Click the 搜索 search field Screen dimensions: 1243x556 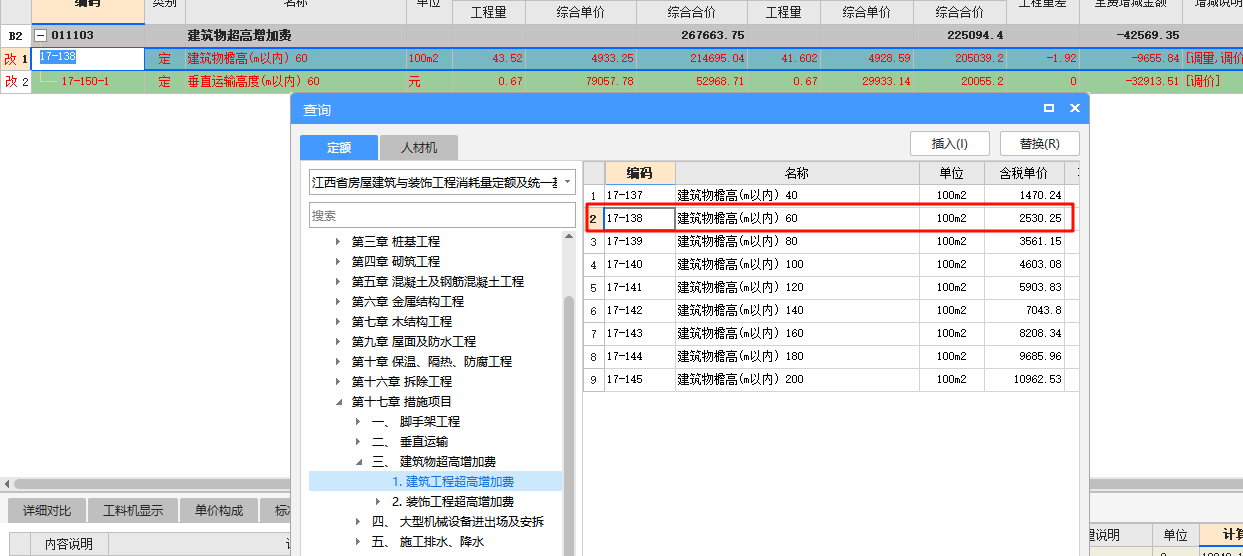(x=442, y=215)
